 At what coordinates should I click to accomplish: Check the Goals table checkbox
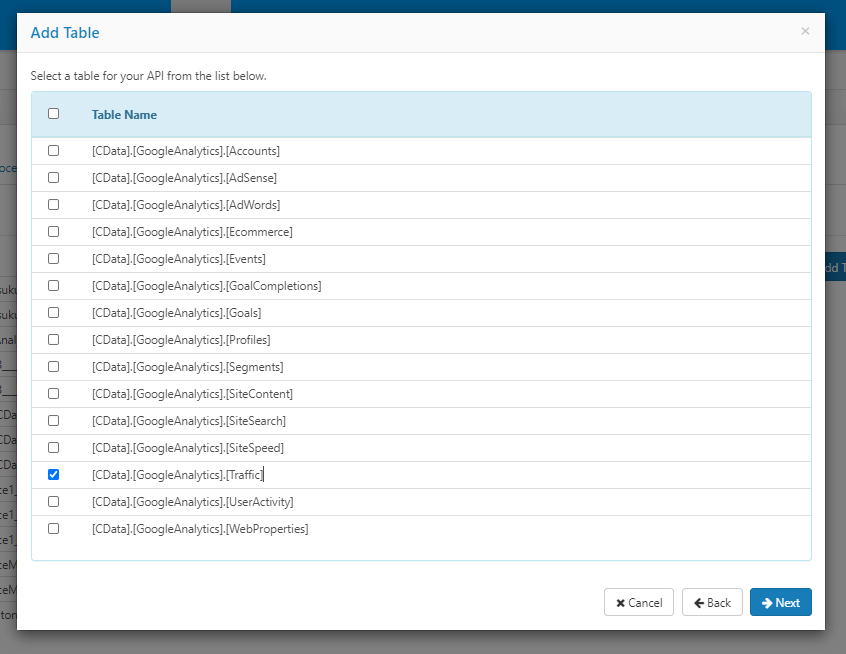(53, 312)
